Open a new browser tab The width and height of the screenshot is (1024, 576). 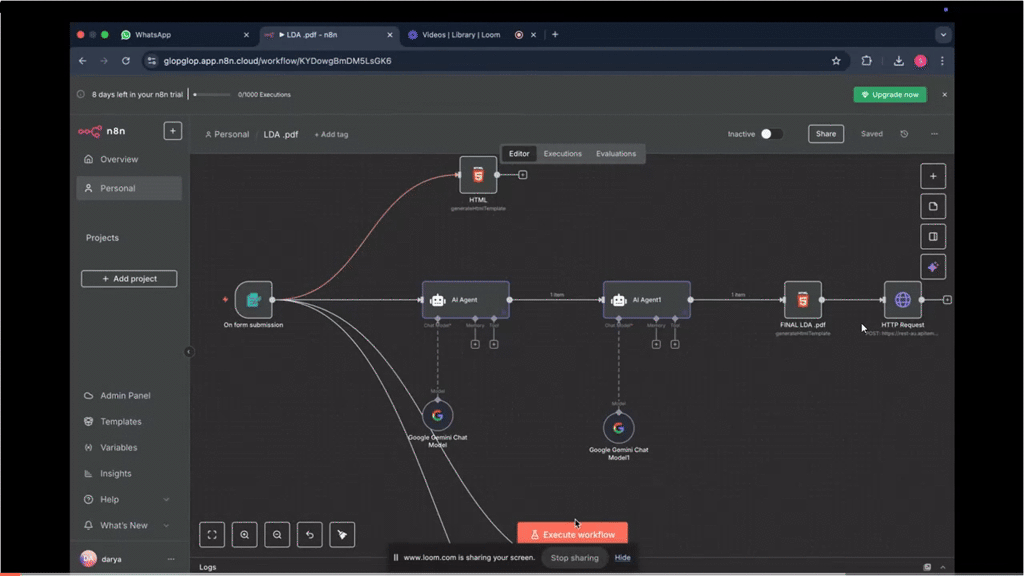(x=555, y=35)
